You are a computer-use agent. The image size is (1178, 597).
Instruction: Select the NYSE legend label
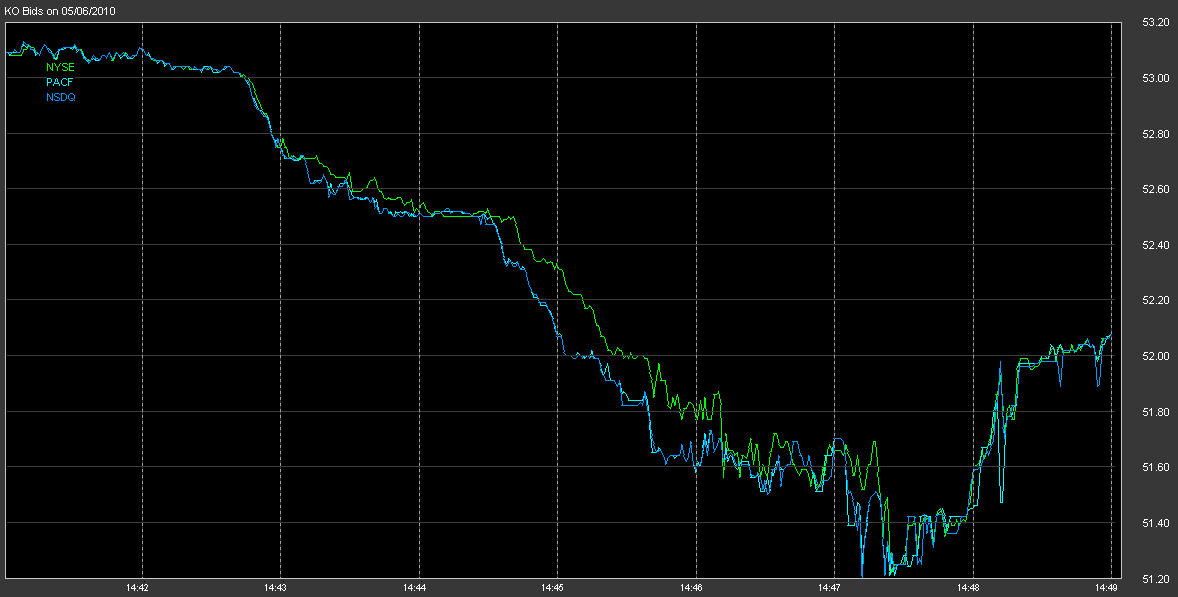[60, 68]
